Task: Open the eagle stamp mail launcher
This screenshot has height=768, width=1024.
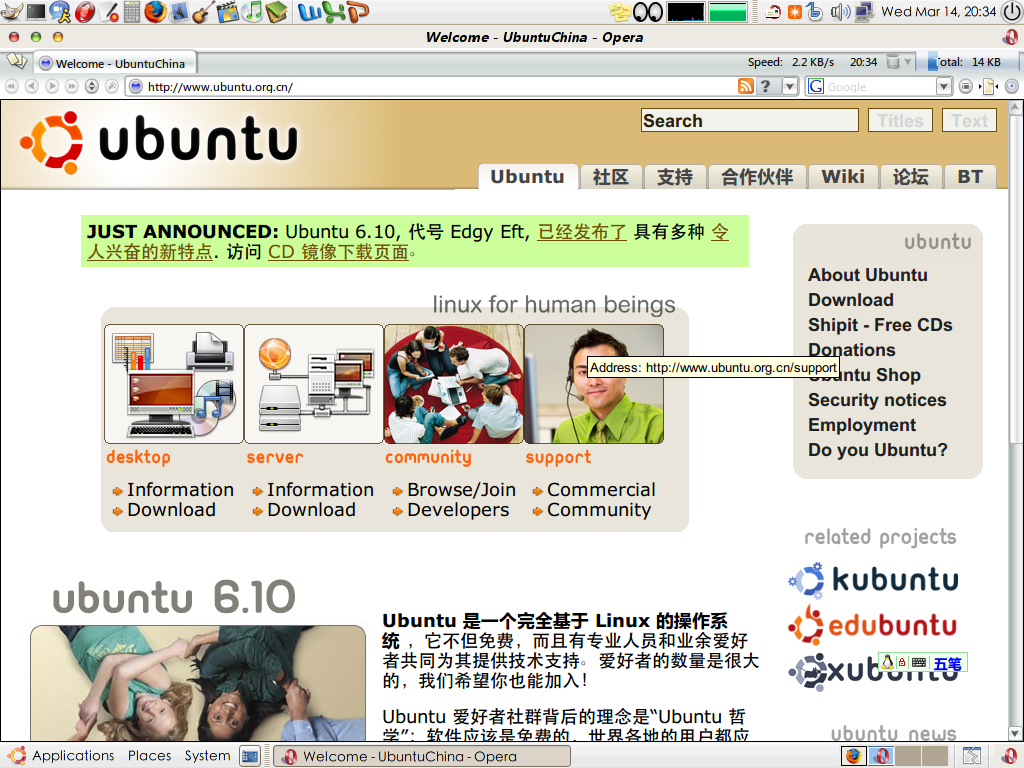Action: tap(179, 11)
